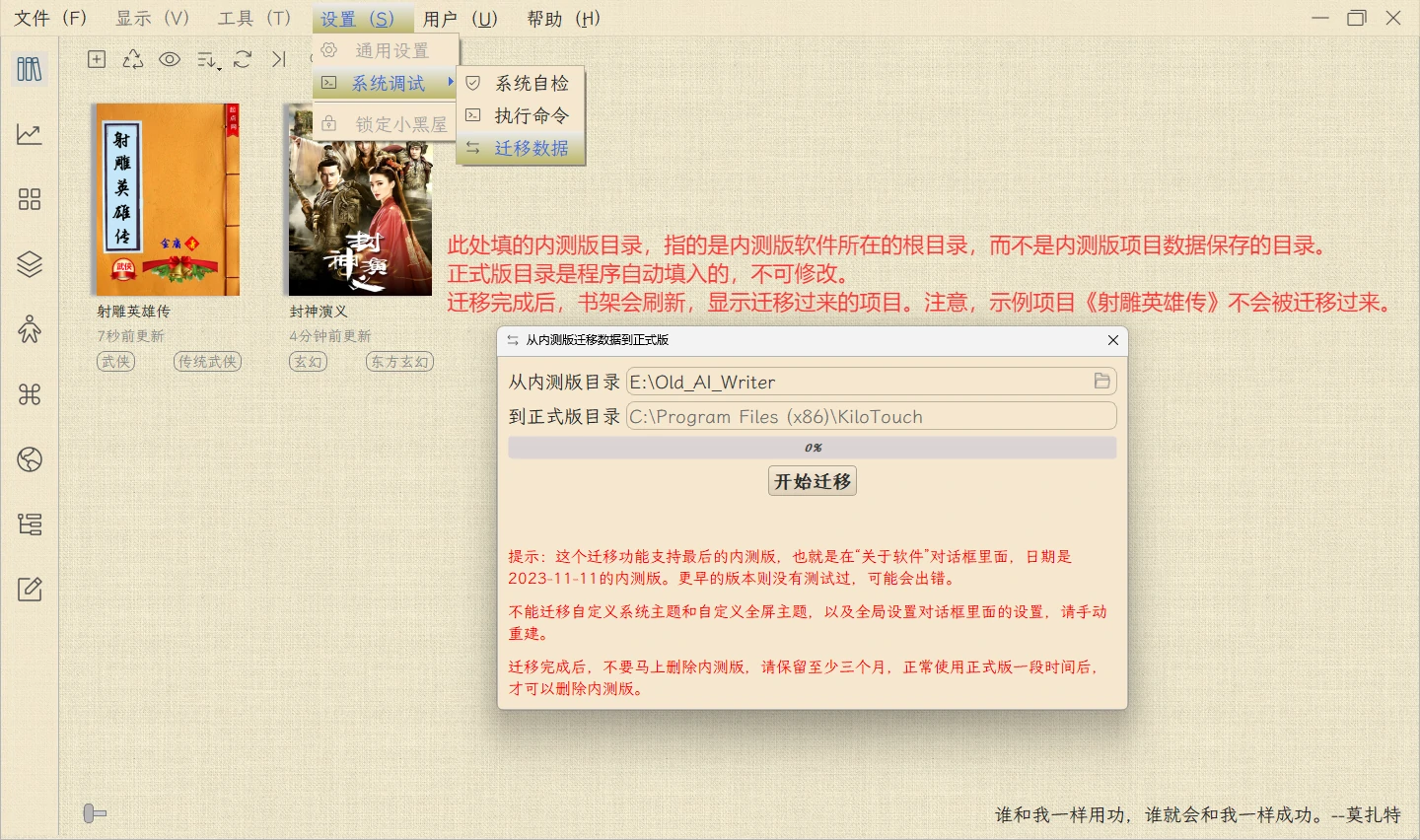Open the command-symbol sidebar icon
This screenshot has height=840, width=1420.
(x=30, y=394)
